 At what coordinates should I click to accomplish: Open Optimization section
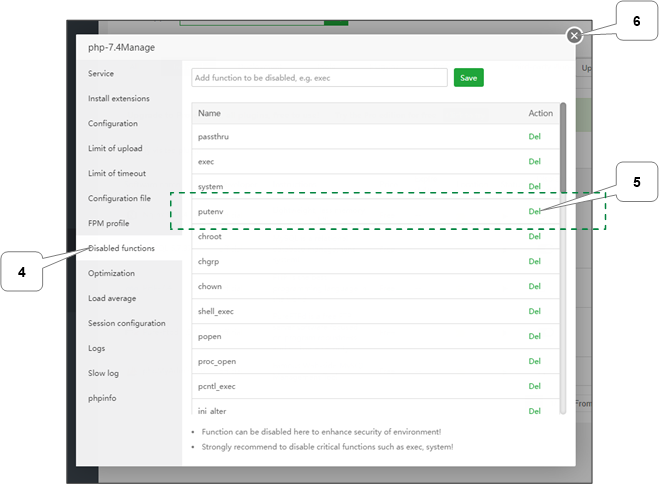111,273
